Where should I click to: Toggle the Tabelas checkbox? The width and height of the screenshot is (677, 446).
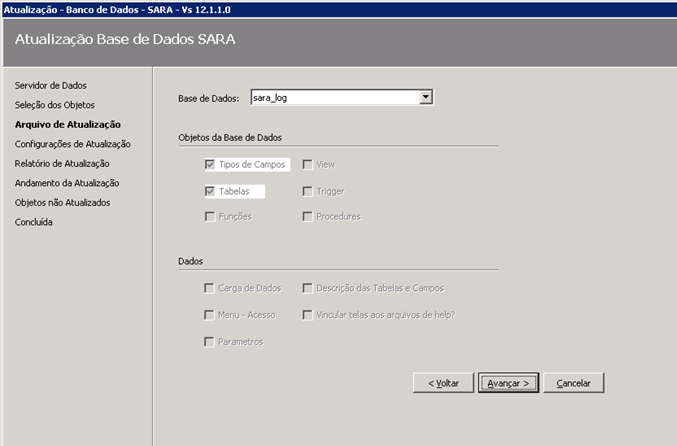tap(210, 191)
